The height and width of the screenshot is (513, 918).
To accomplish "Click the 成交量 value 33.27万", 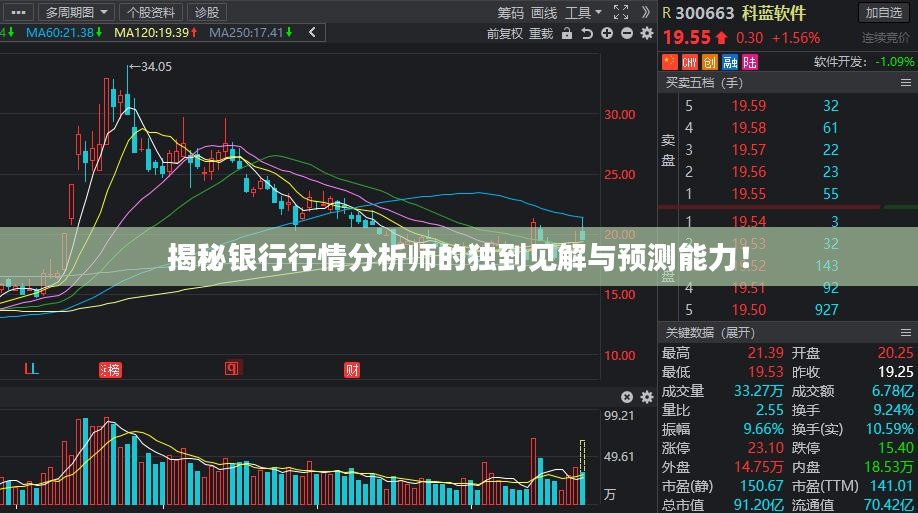I will pos(759,391).
